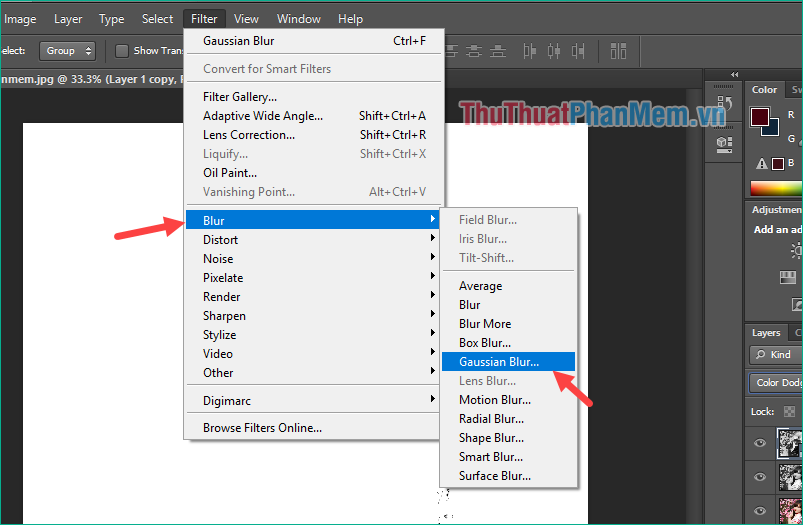The height and width of the screenshot is (525, 803).
Task: Open the Kind layer filter dropdown
Action: (x=776, y=354)
